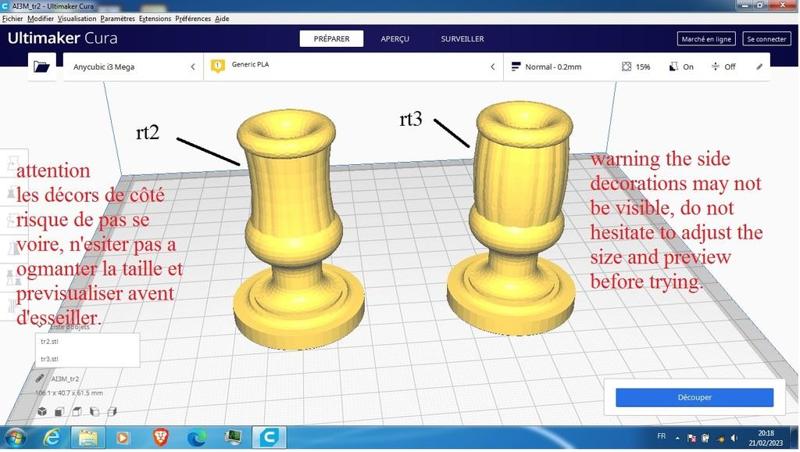Viewport: 800px width, 452px height.
Task: Launch Internet Explorer from taskbar
Action: (52, 438)
